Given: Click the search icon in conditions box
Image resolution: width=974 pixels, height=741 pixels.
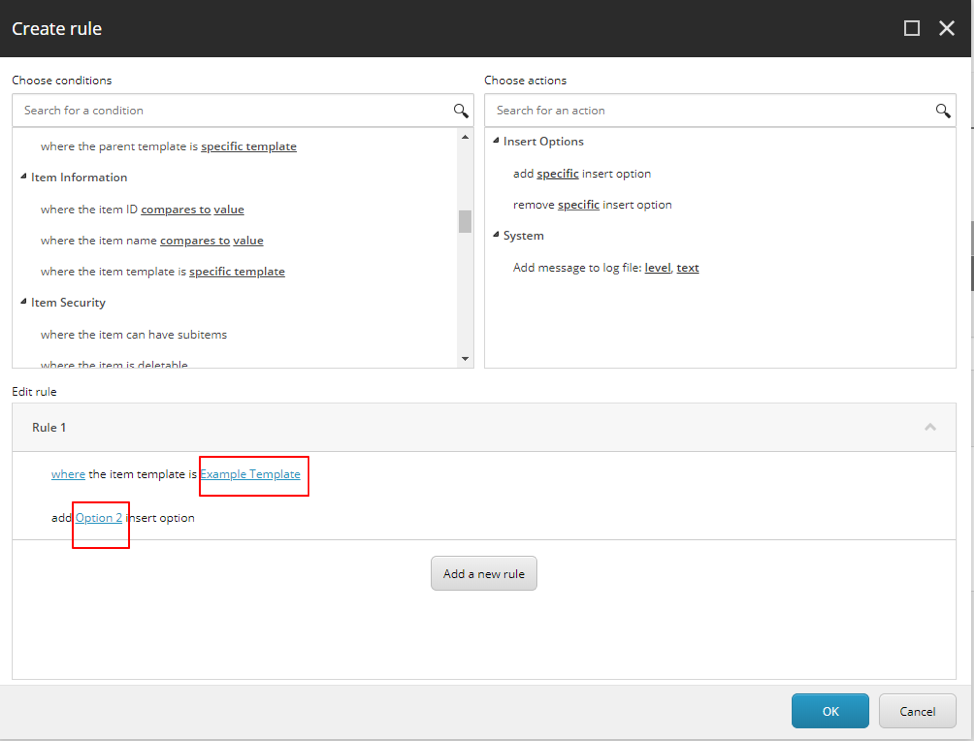Looking at the screenshot, I should pos(461,111).
